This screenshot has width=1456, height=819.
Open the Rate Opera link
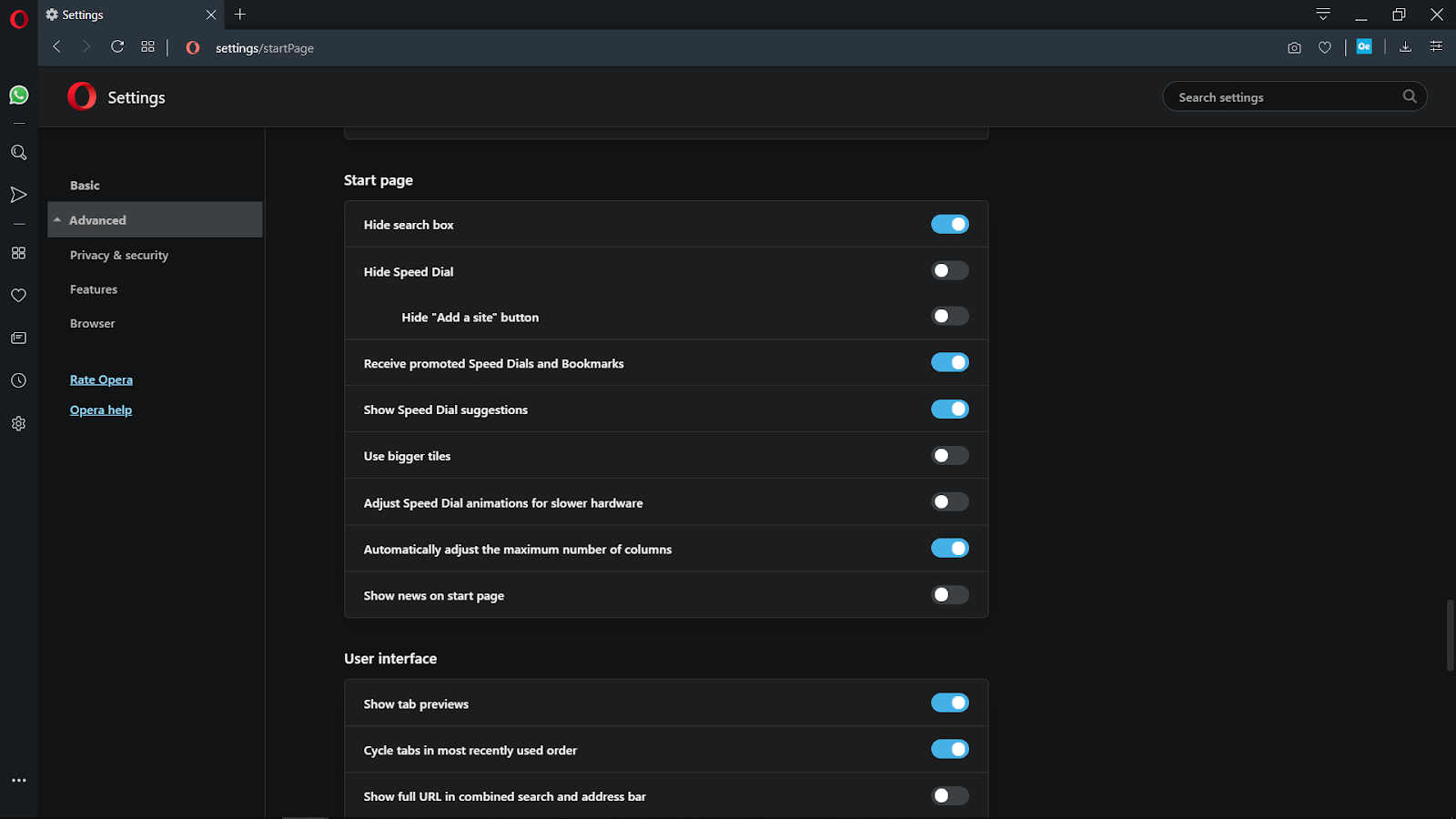pyautogui.click(x=101, y=379)
